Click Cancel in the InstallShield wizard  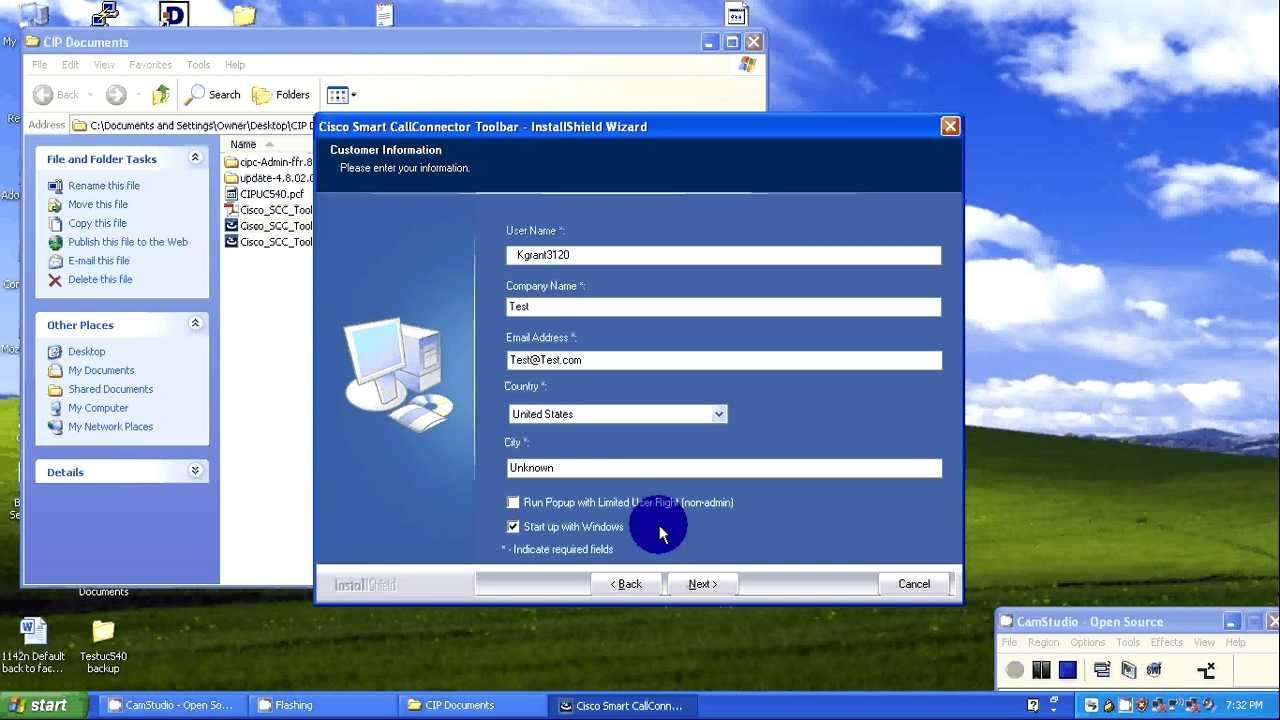point(914,584)
